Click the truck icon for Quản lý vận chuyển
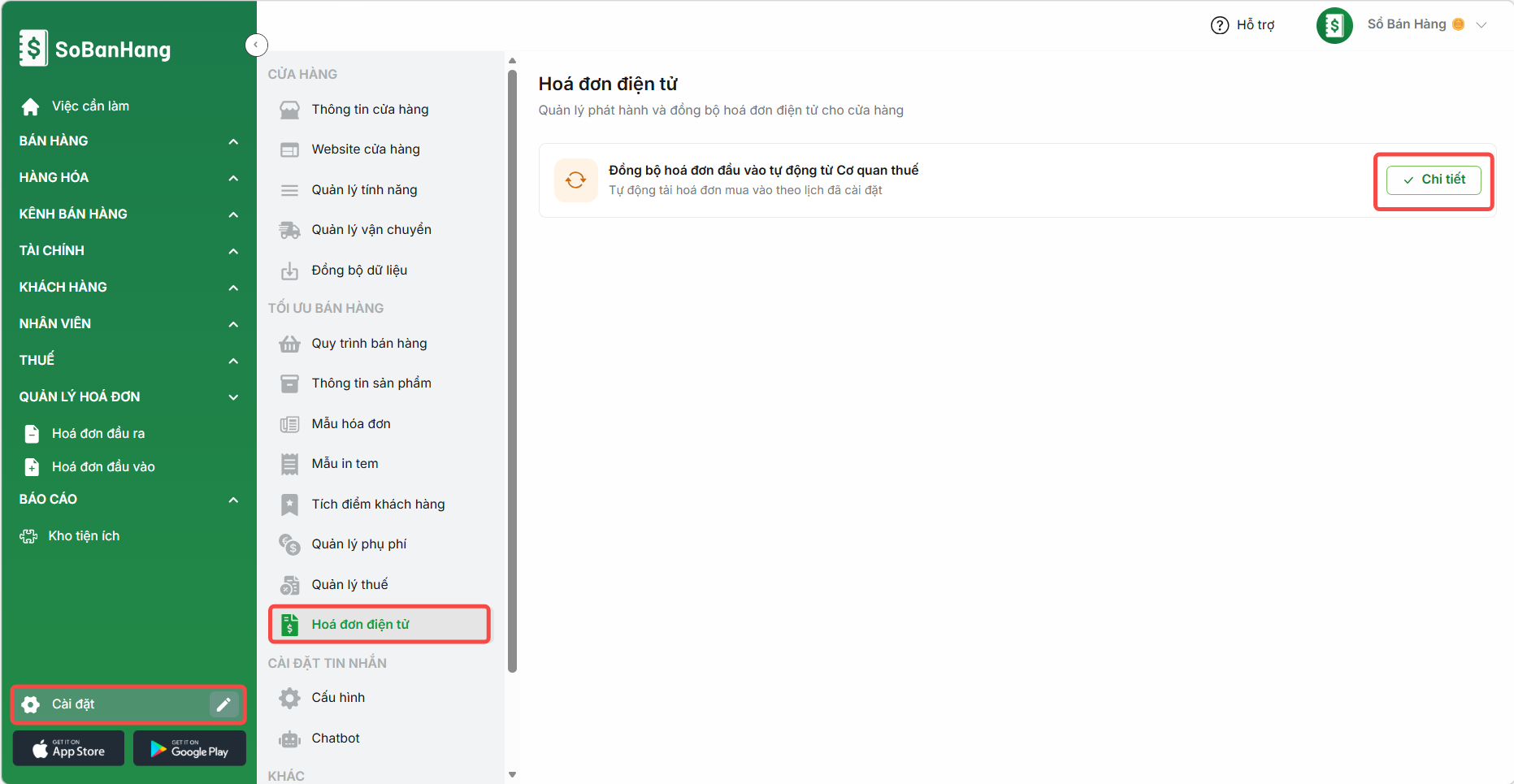The image size is (1514, 784). pyautogui.click(x=289, y=230)
